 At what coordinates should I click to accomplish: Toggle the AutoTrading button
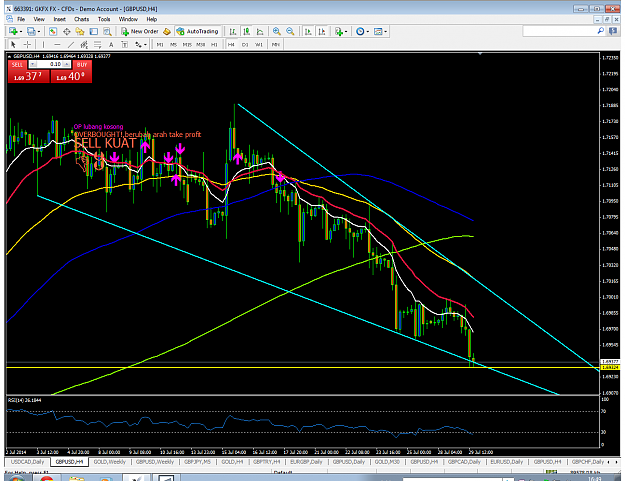tap(198, 31)
